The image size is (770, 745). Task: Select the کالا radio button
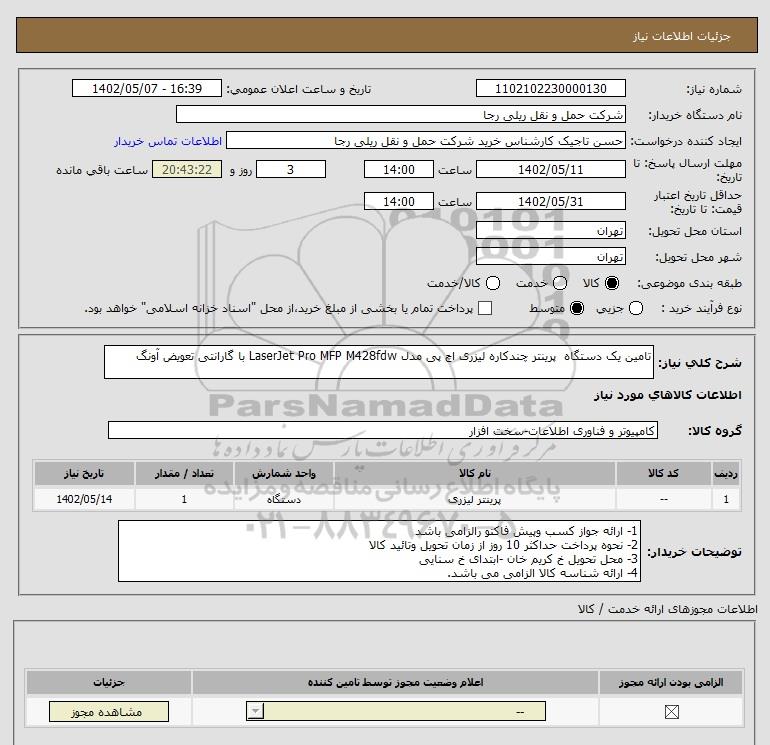pos(612,283)
